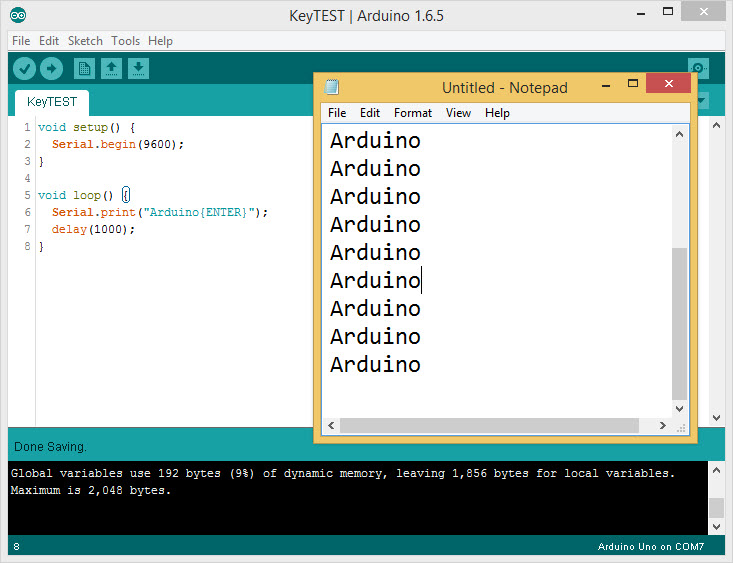
Task: Click Notepad vertical scrollbar down arrow
Action: [680, 409]
